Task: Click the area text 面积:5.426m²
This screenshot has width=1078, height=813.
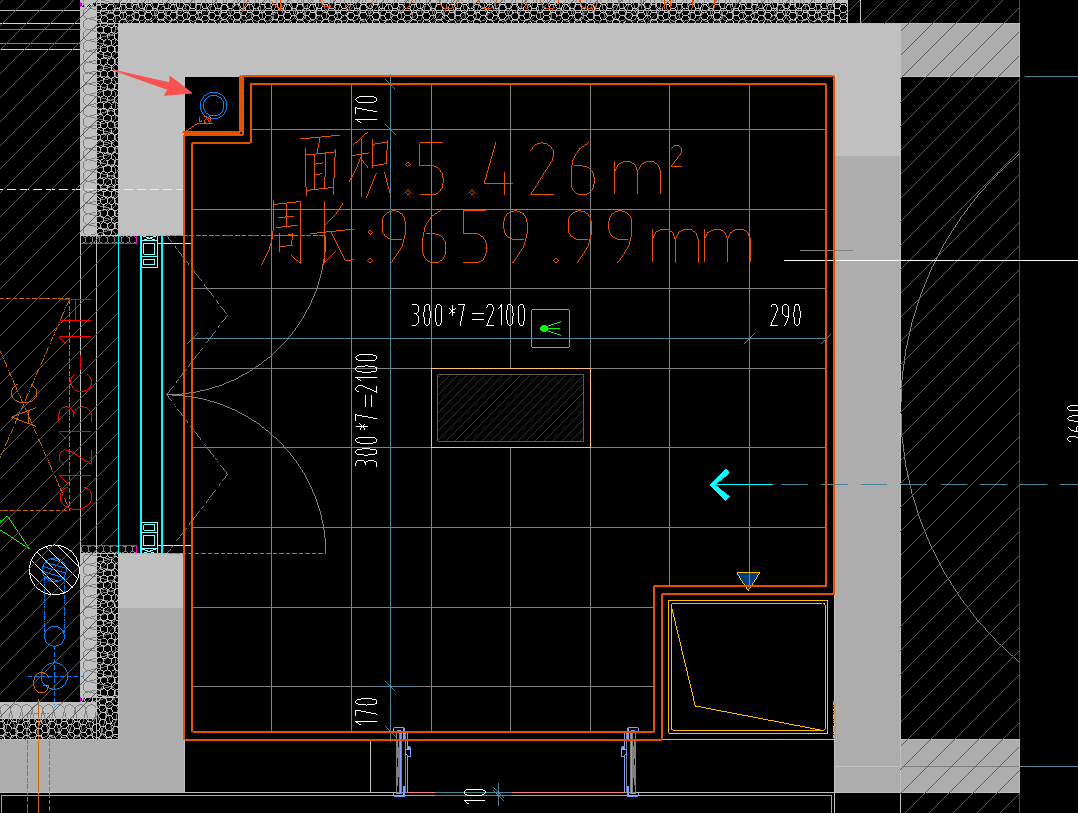Action: (x=492, y=167)
